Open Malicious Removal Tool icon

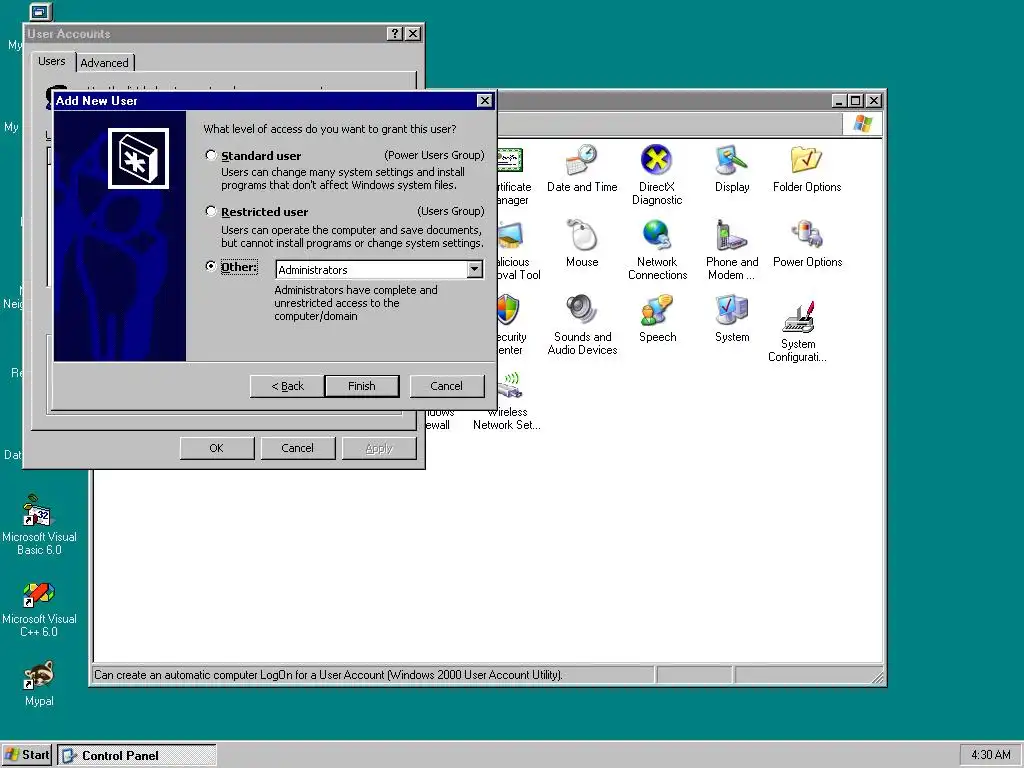coord(511,236)
